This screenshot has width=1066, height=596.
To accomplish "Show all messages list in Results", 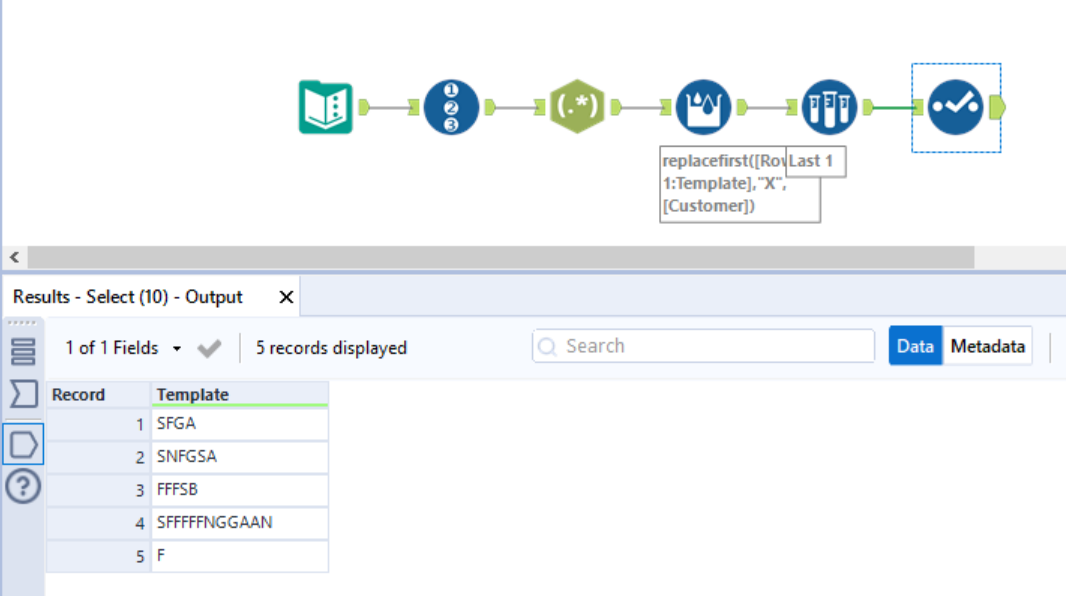I will click(22, 352).
